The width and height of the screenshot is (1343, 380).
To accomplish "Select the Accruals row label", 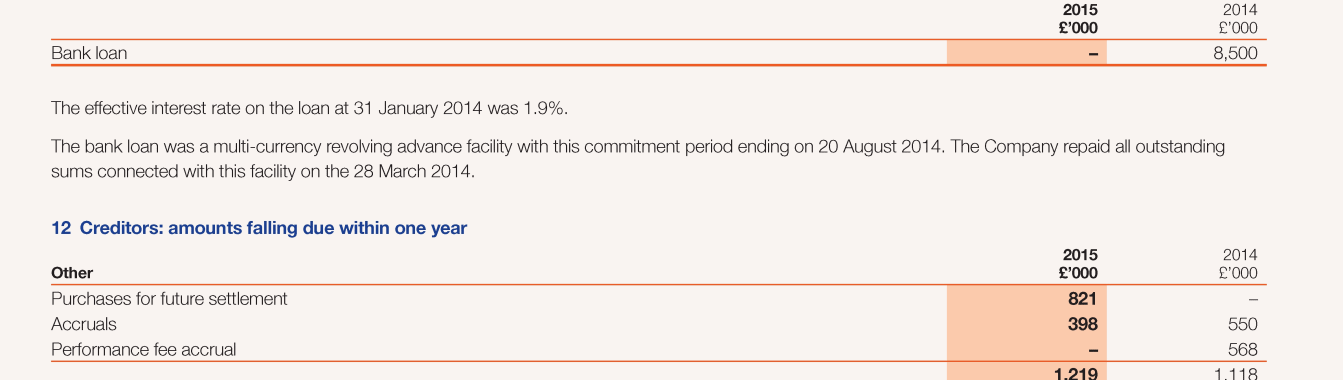I will click(84, 324).
